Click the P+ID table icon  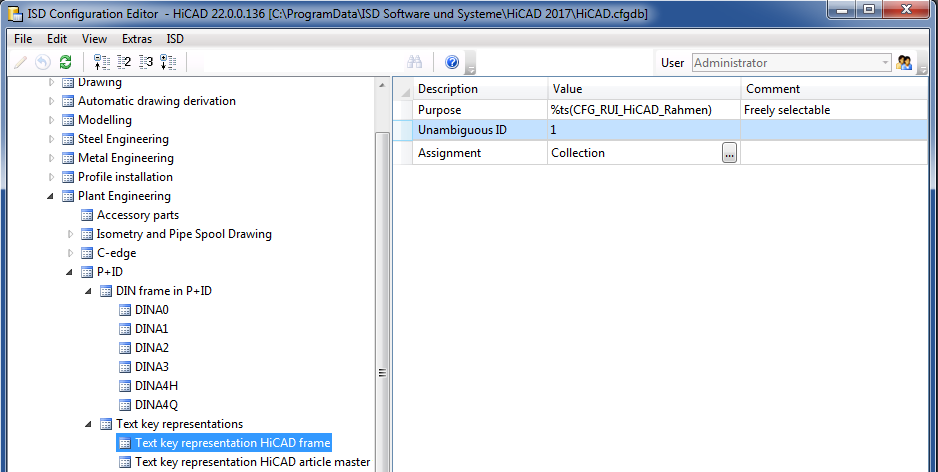87,272
